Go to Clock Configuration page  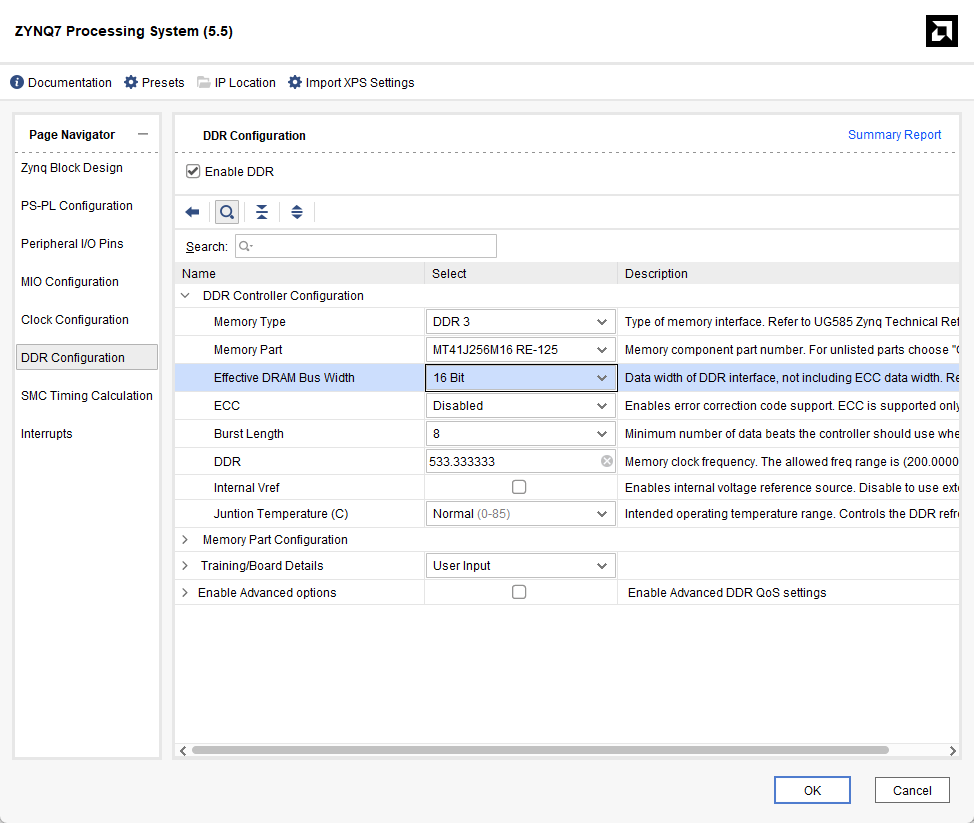(75, 319)
